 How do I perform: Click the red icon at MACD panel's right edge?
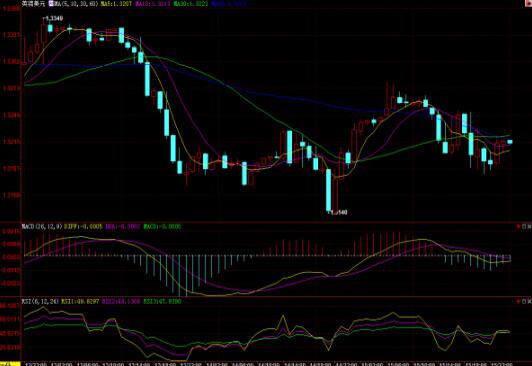pos(519,226)
